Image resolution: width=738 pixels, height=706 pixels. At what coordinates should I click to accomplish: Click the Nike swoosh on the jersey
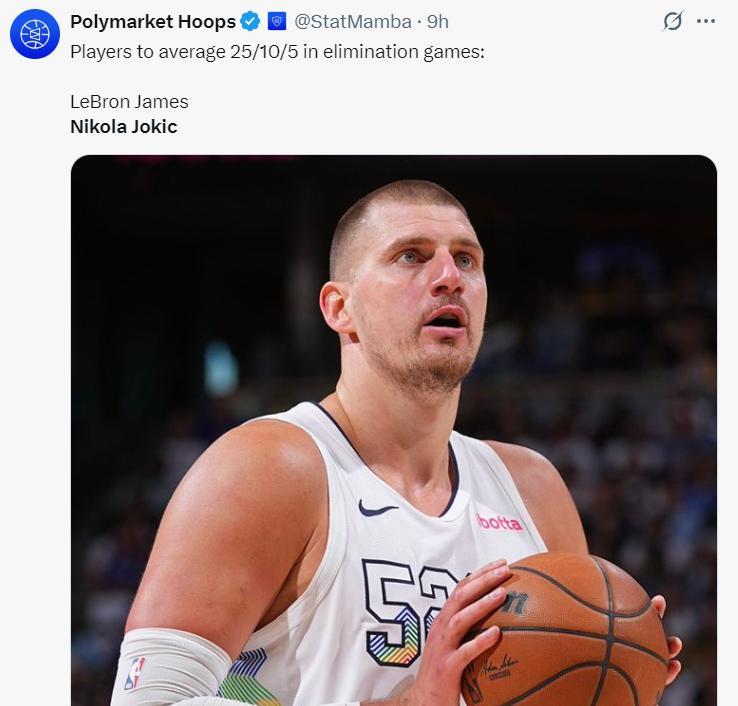(377, 509)
